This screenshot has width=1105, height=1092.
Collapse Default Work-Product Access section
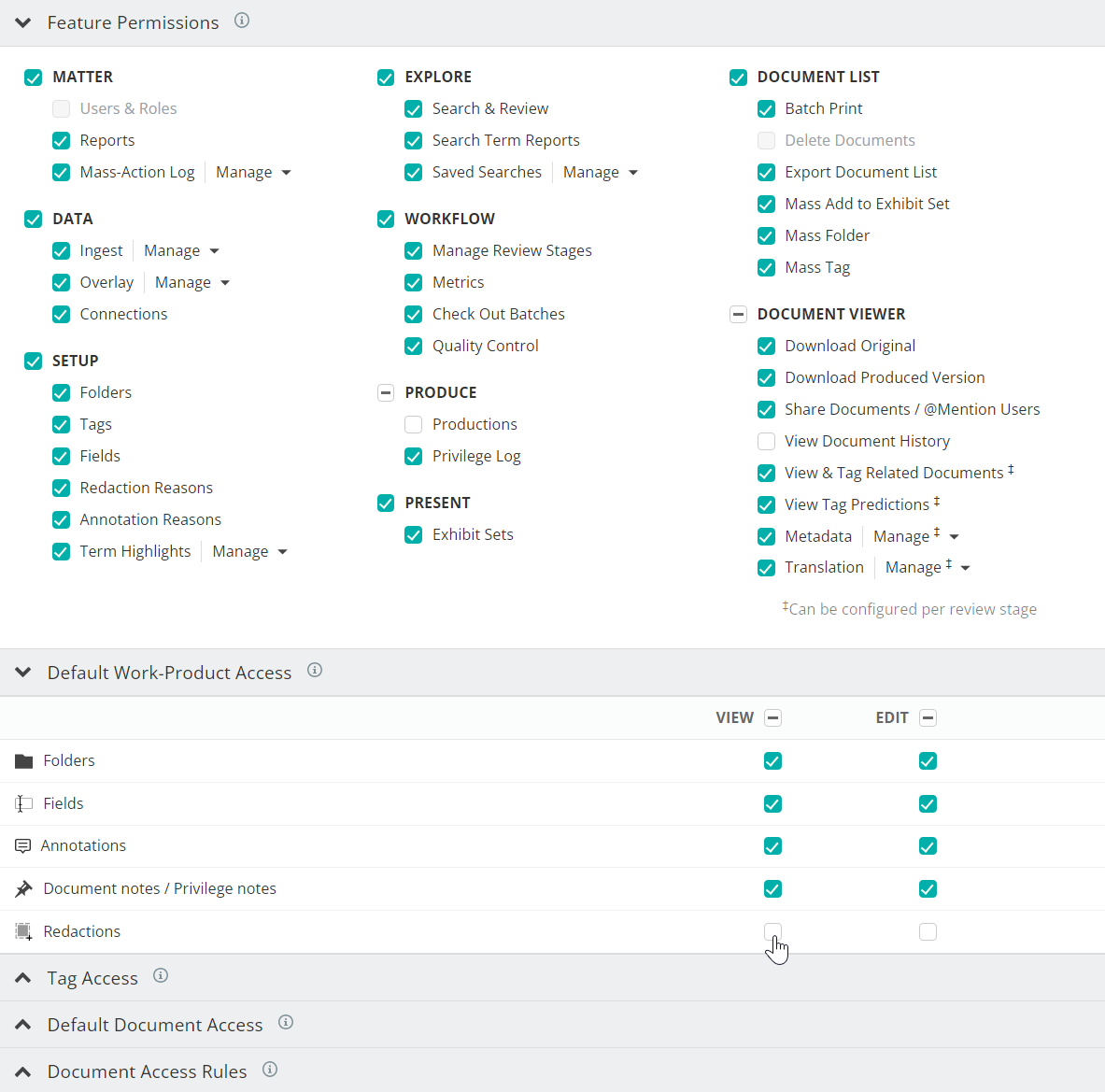click(23, 673)
